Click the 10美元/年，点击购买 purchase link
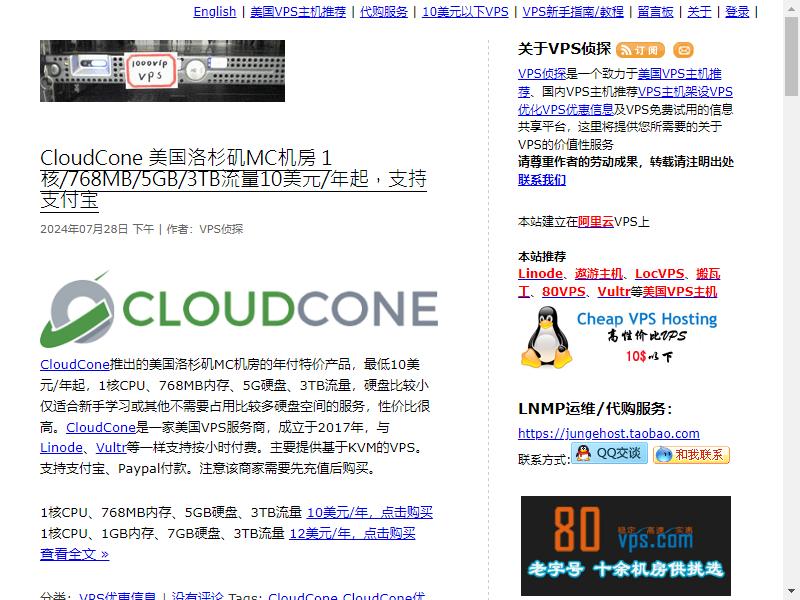 pos(370,512)
